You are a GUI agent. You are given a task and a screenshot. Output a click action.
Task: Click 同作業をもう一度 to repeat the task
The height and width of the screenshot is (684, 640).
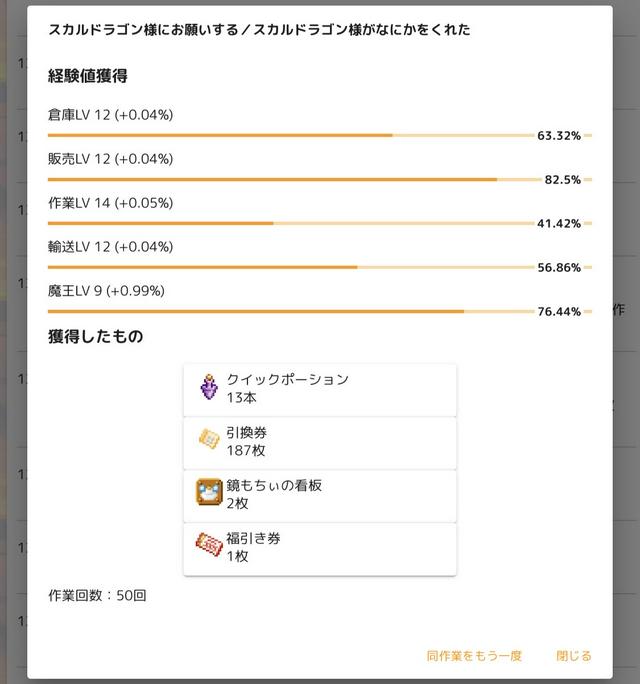pos(474,656)
